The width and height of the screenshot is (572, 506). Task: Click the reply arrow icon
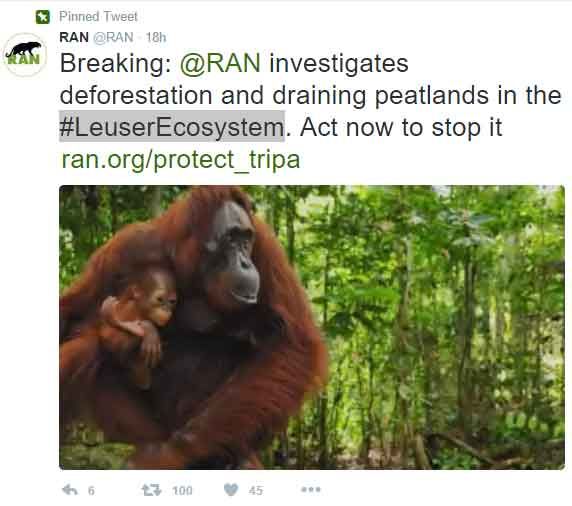coord(70,490)
